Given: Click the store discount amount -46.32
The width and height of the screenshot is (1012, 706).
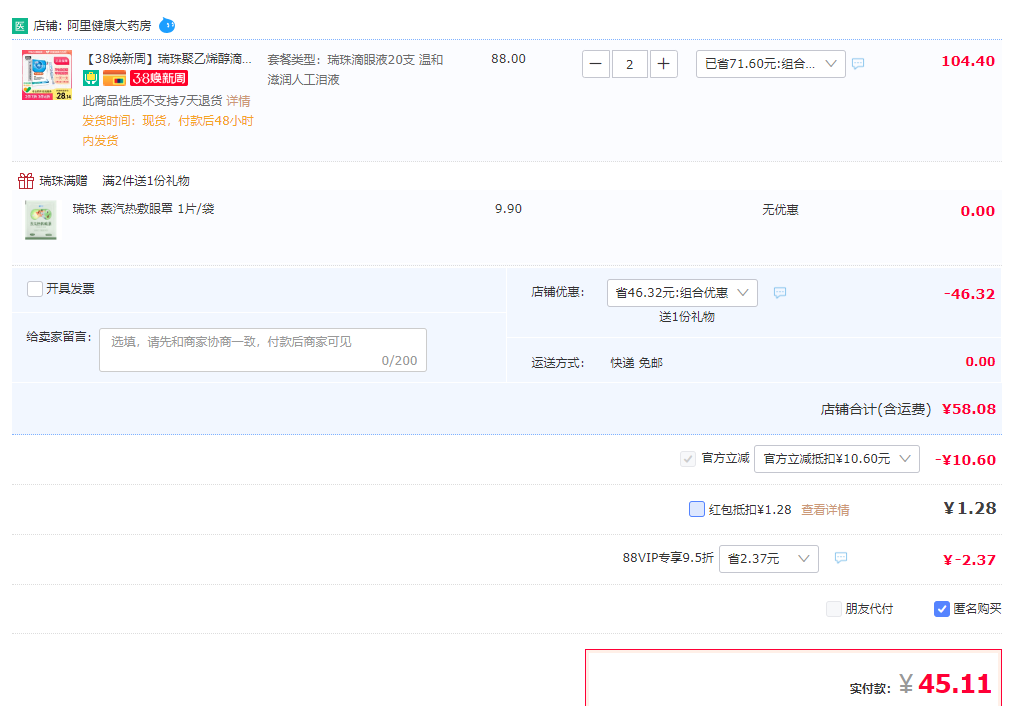Looking at the screenshot, I should (x=969, y=294).
